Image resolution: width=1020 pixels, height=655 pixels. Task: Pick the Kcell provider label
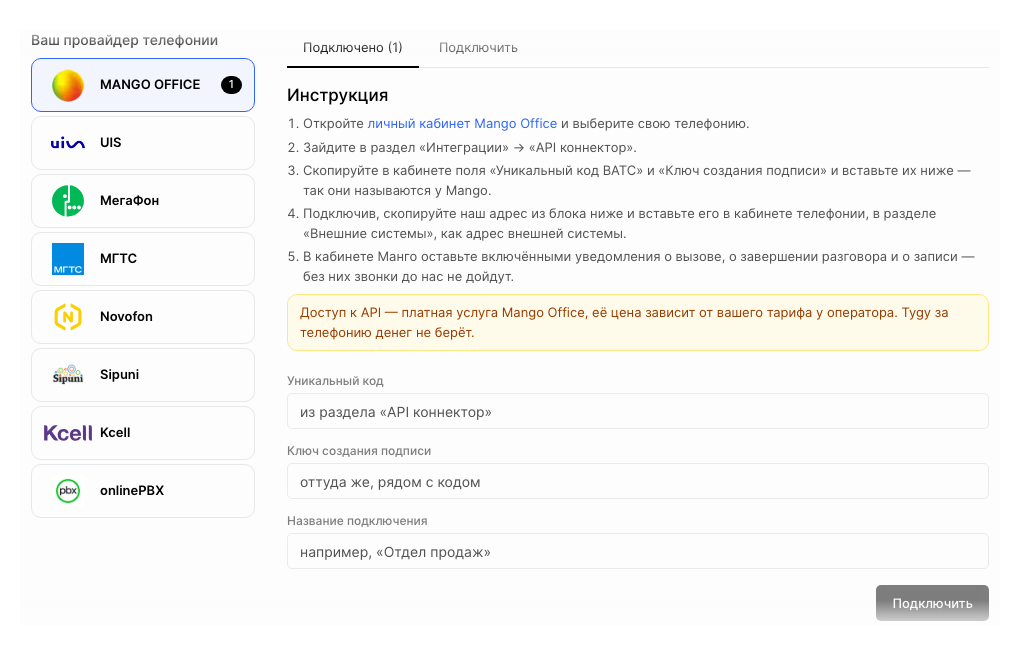click(x=115, y=433)
